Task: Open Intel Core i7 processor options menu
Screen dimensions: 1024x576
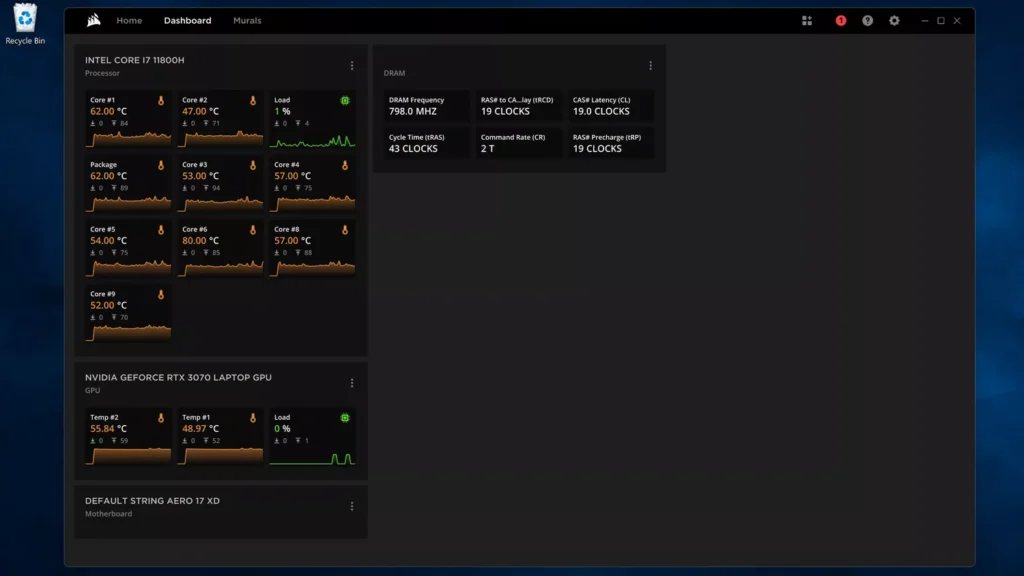Action: (x=352, y=66)
